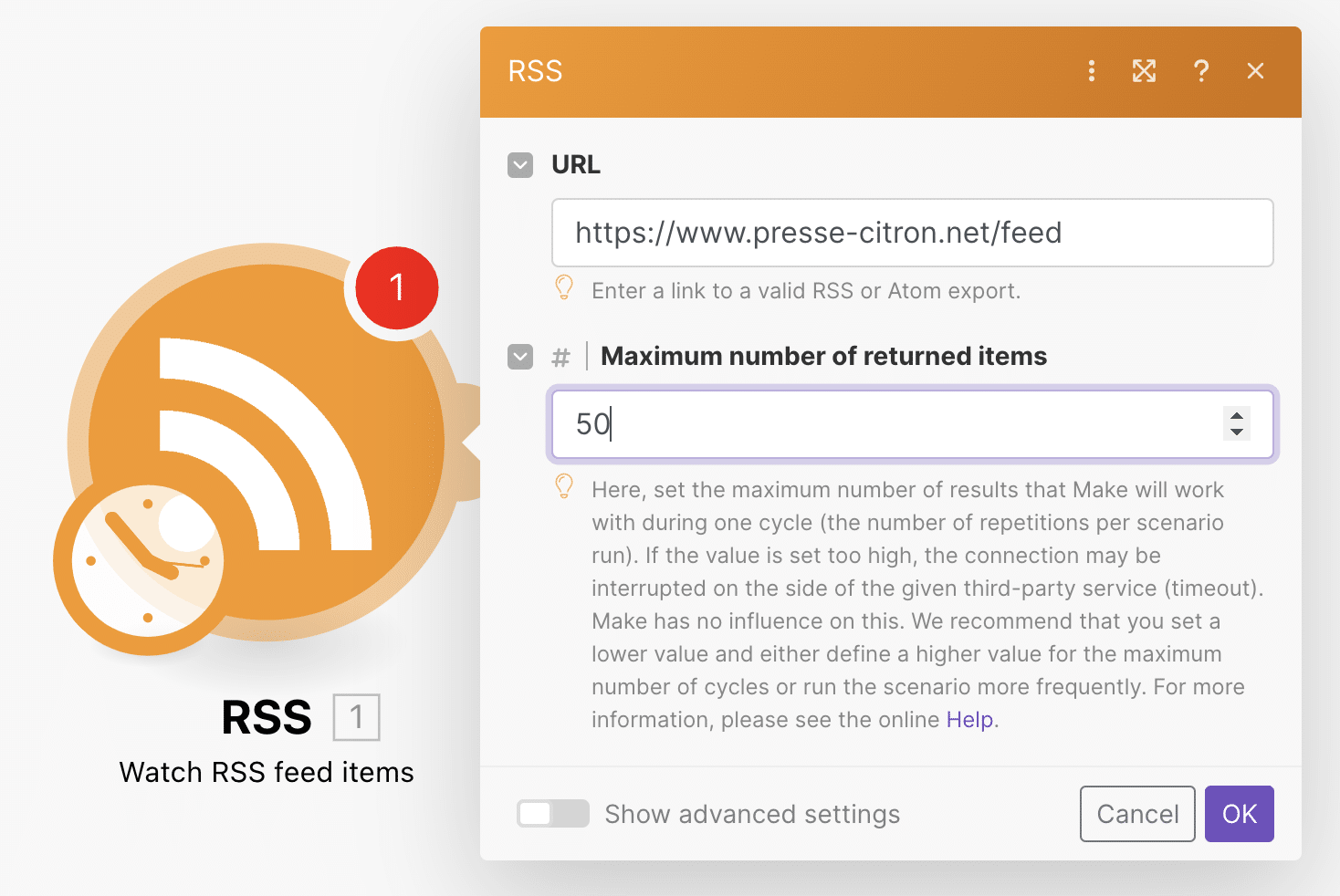Screen dimensions: 1340x896
Task: Click the module number box next to RSS
Action: click(x=356, y=717)
